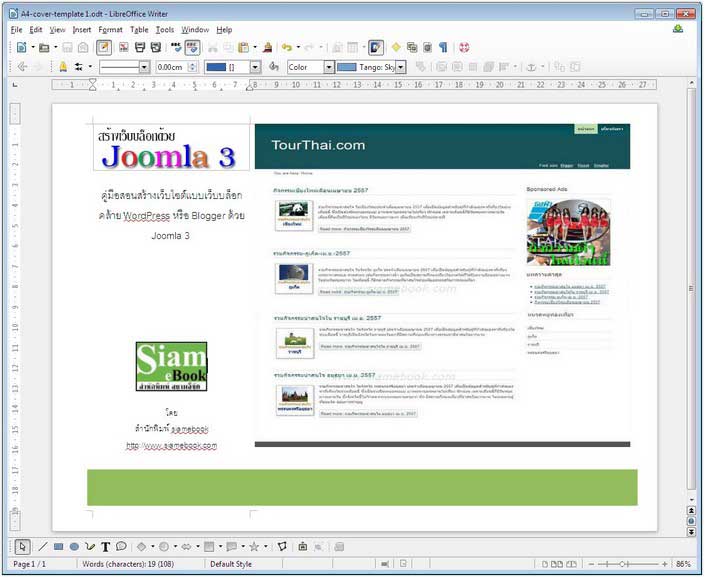Open the File menu
The image size is (705, 578).
click(x=16, y=30)
